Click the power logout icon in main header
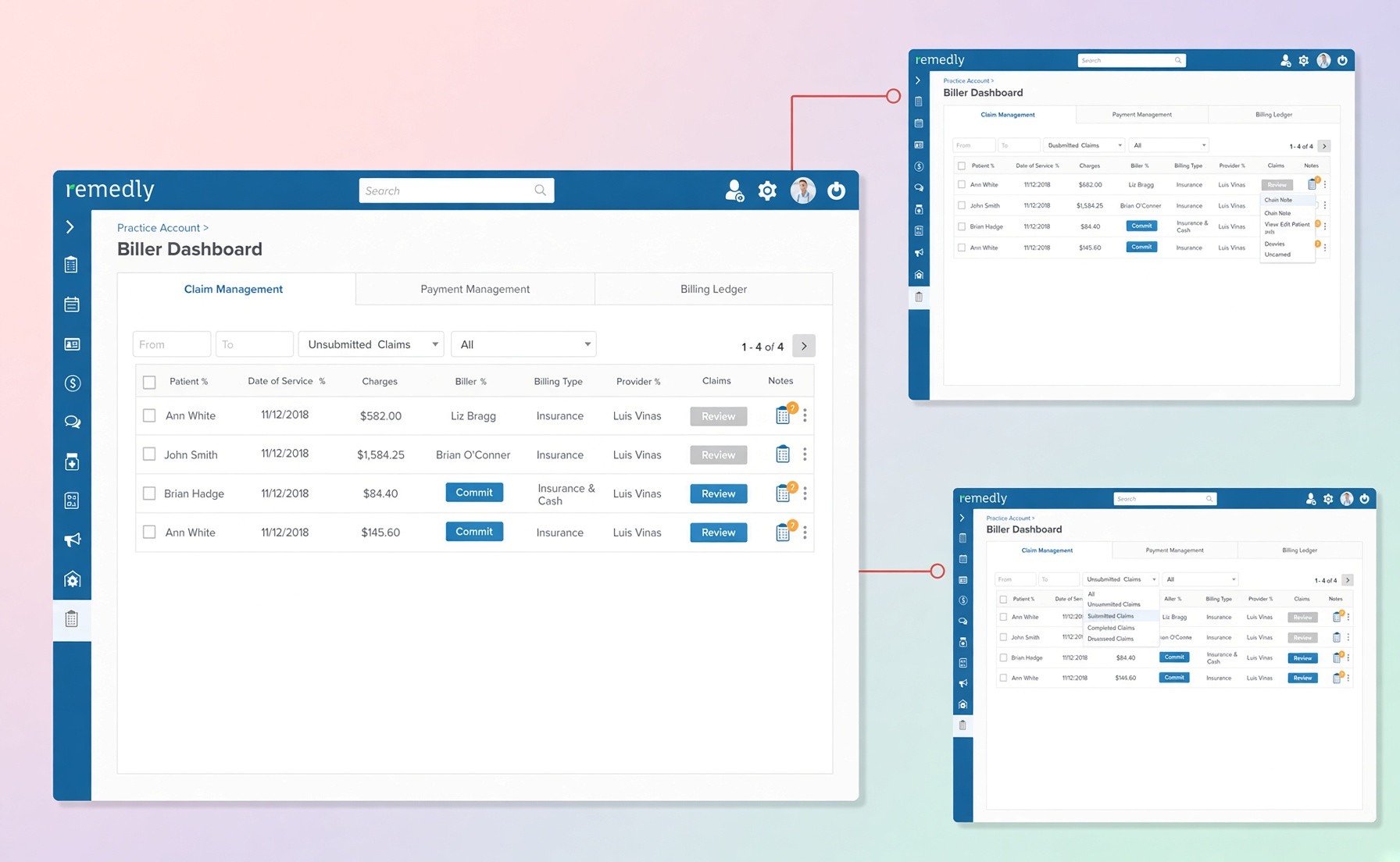Image resolution: width=1400 pixels, height=862 pixels. (x=837, y=191)
